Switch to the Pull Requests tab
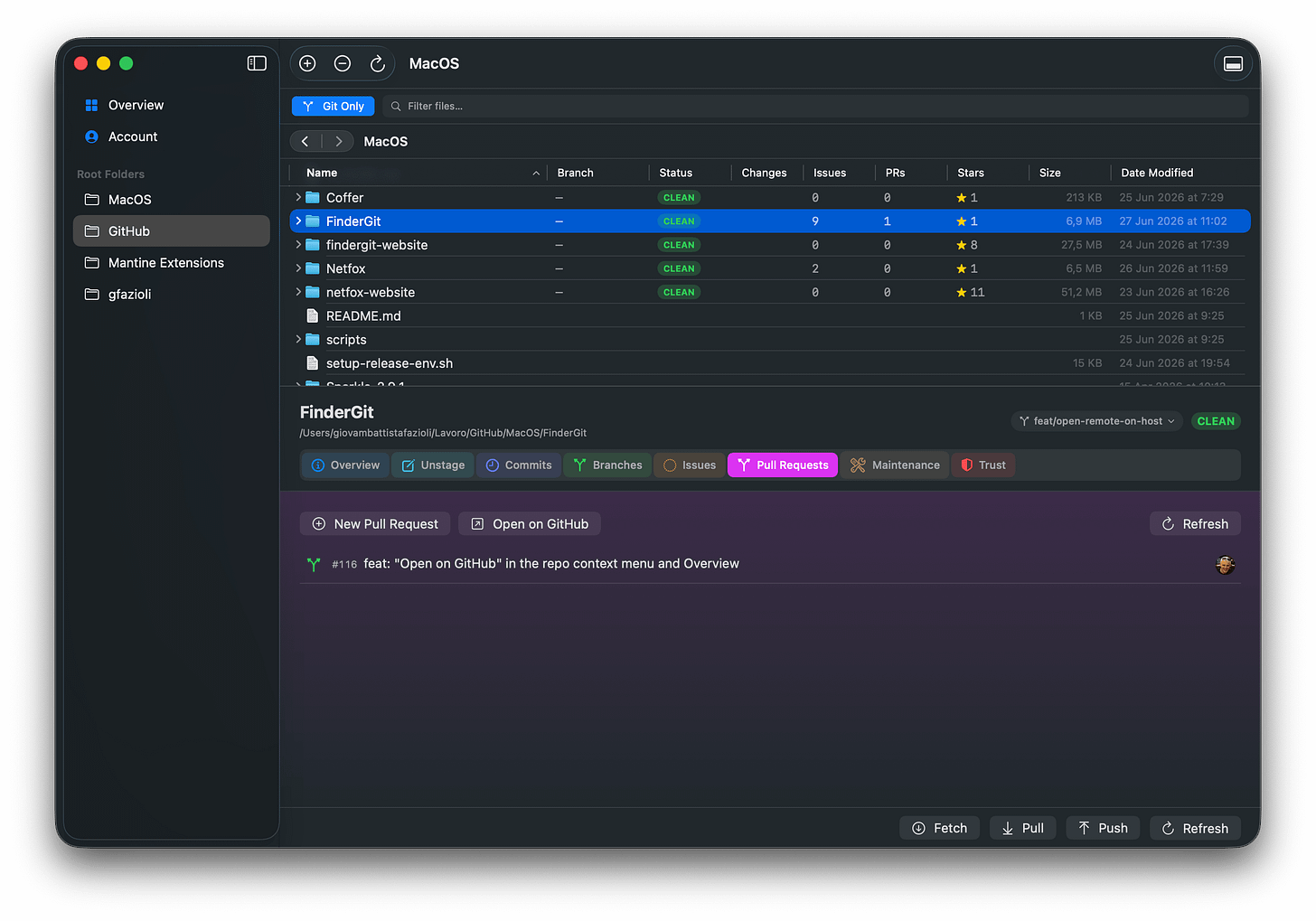The width and height of the screenshot is (1316, 921). tap(783, 465)
